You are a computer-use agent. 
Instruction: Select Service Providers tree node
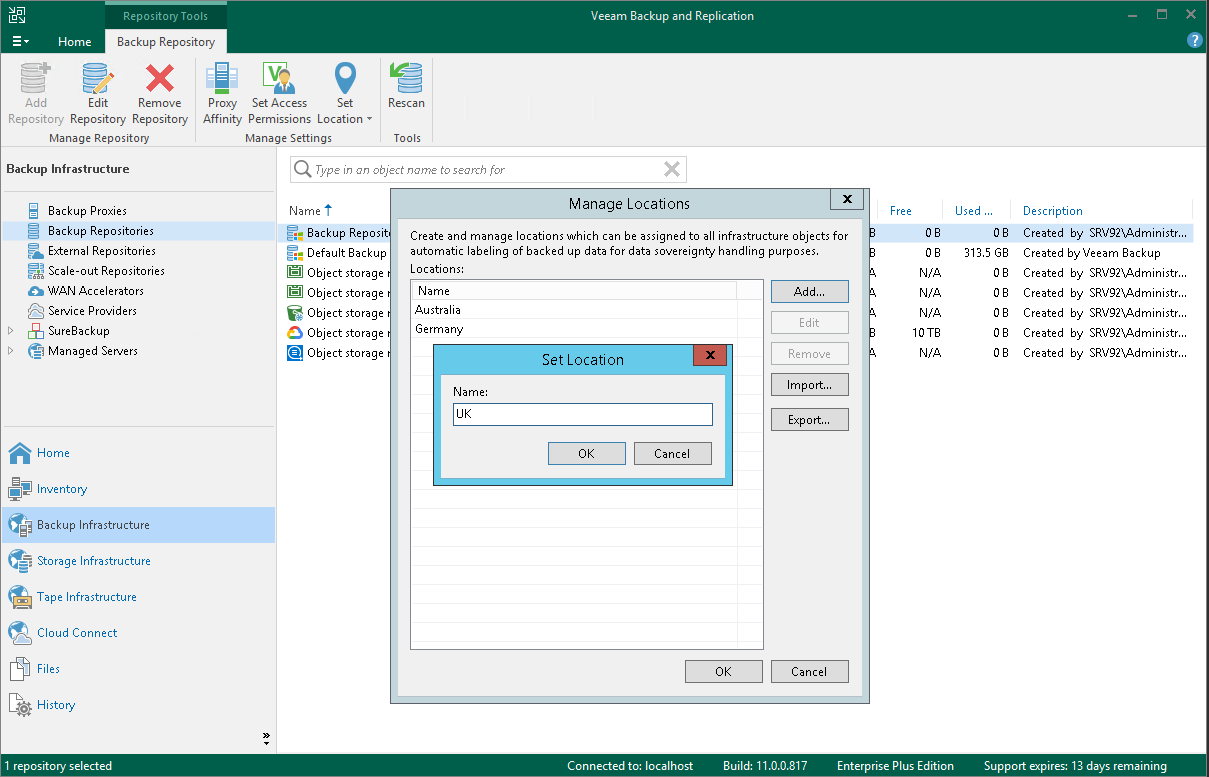click(x=92, y=311)
